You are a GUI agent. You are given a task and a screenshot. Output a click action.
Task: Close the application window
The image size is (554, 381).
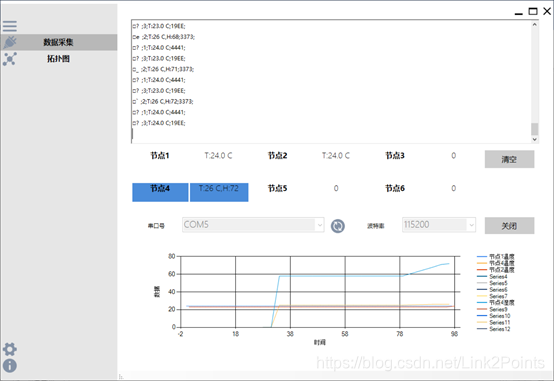[x=547, y=11]
